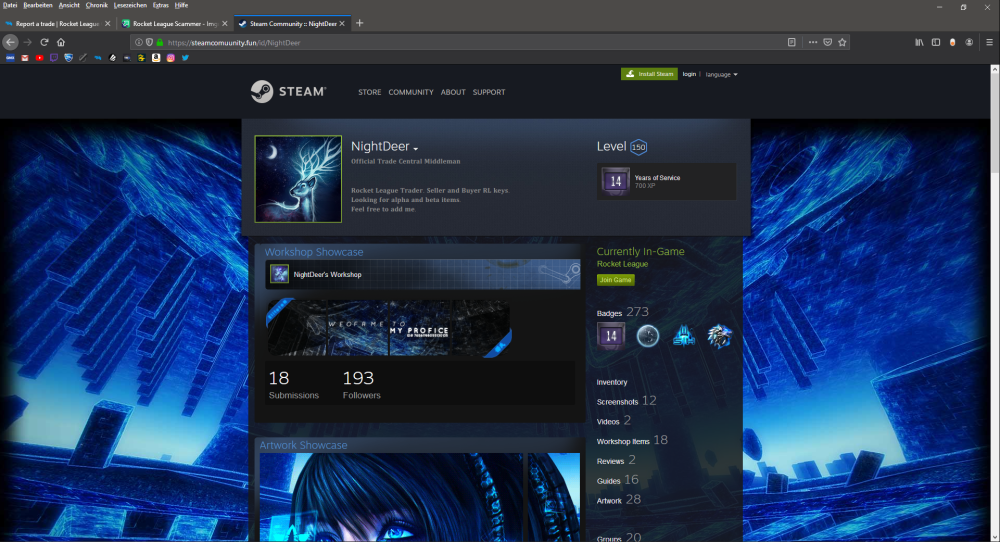Open the STORE navigation link

coord(369,92)
